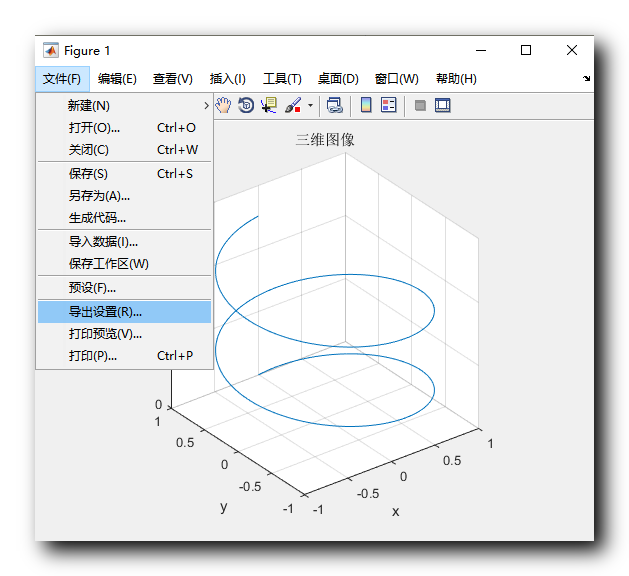Close the Figure 1 window

tap(572, 51)
